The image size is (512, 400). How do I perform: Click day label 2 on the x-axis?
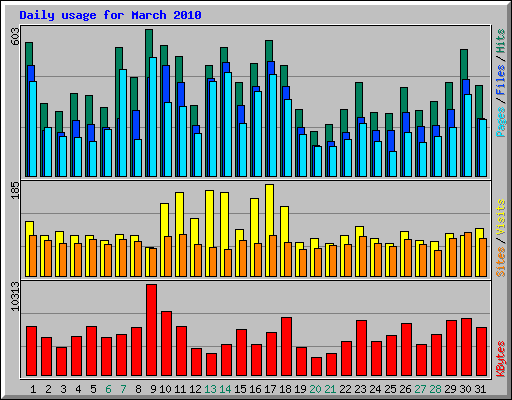click(x=48, y=389)
